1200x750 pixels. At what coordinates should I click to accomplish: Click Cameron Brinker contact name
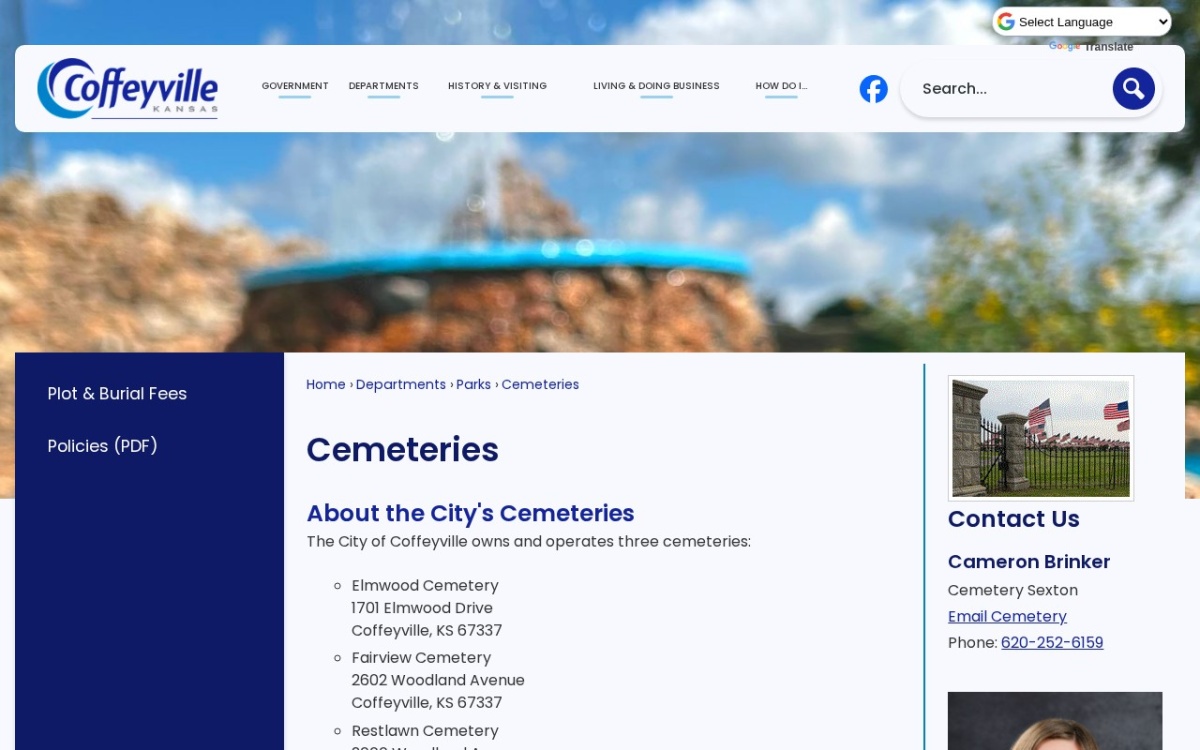[1029, 562]
